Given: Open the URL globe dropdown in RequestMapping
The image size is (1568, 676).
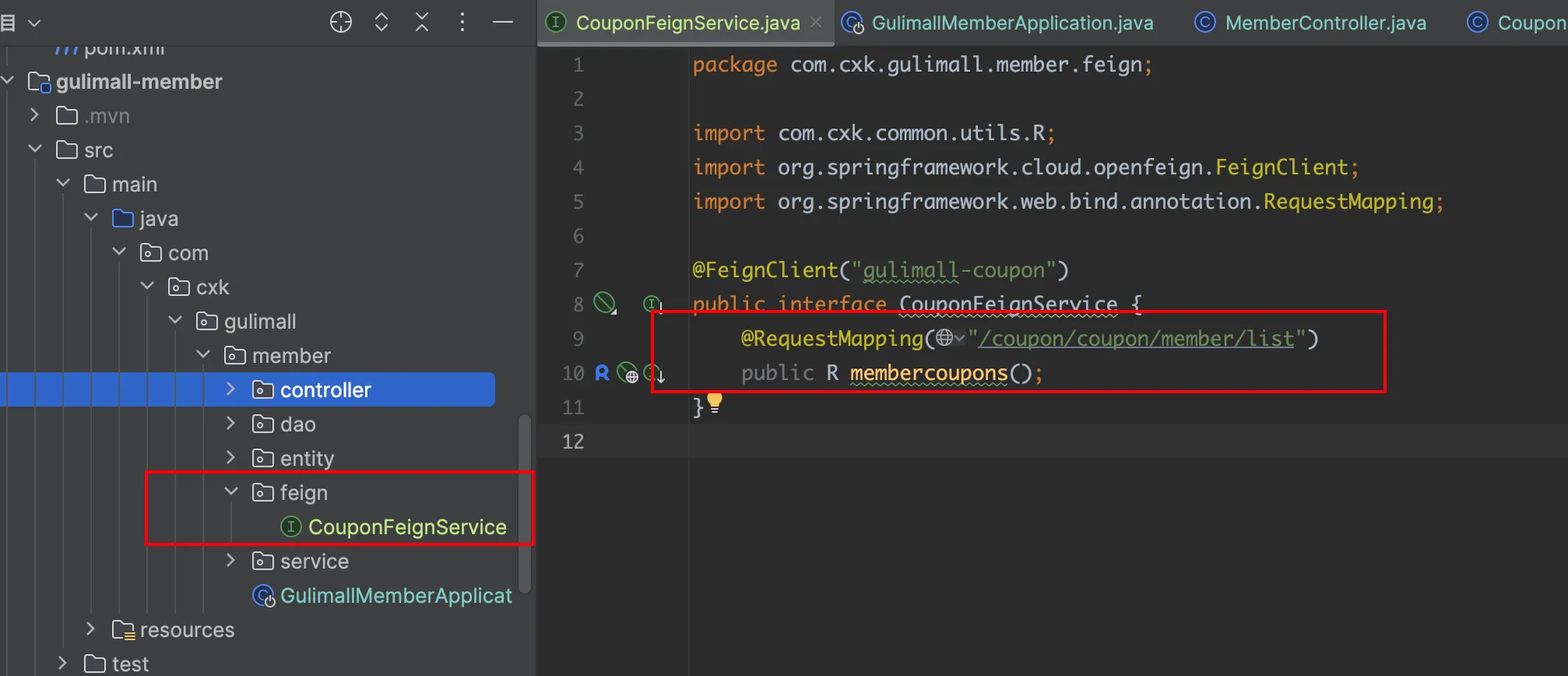Looking at the screenshot, I should point(950,338).
